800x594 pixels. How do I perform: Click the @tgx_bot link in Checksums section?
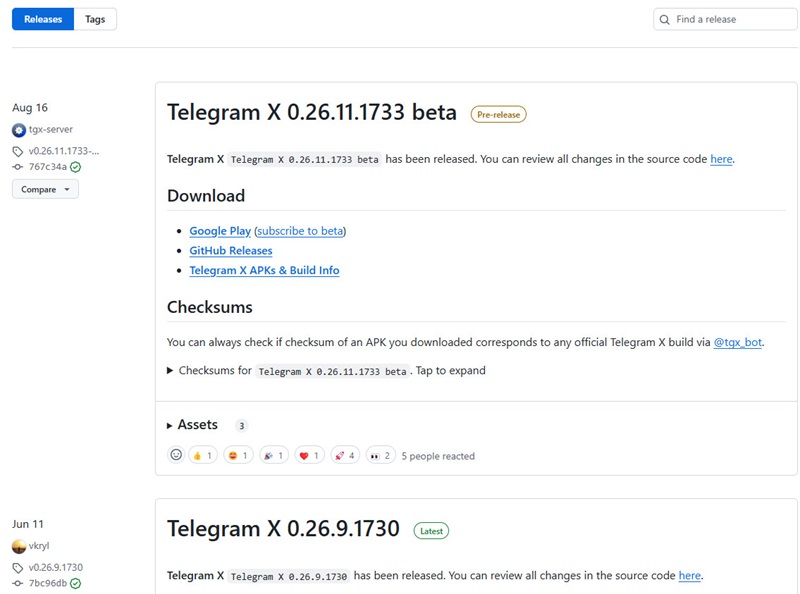(737, 341)
